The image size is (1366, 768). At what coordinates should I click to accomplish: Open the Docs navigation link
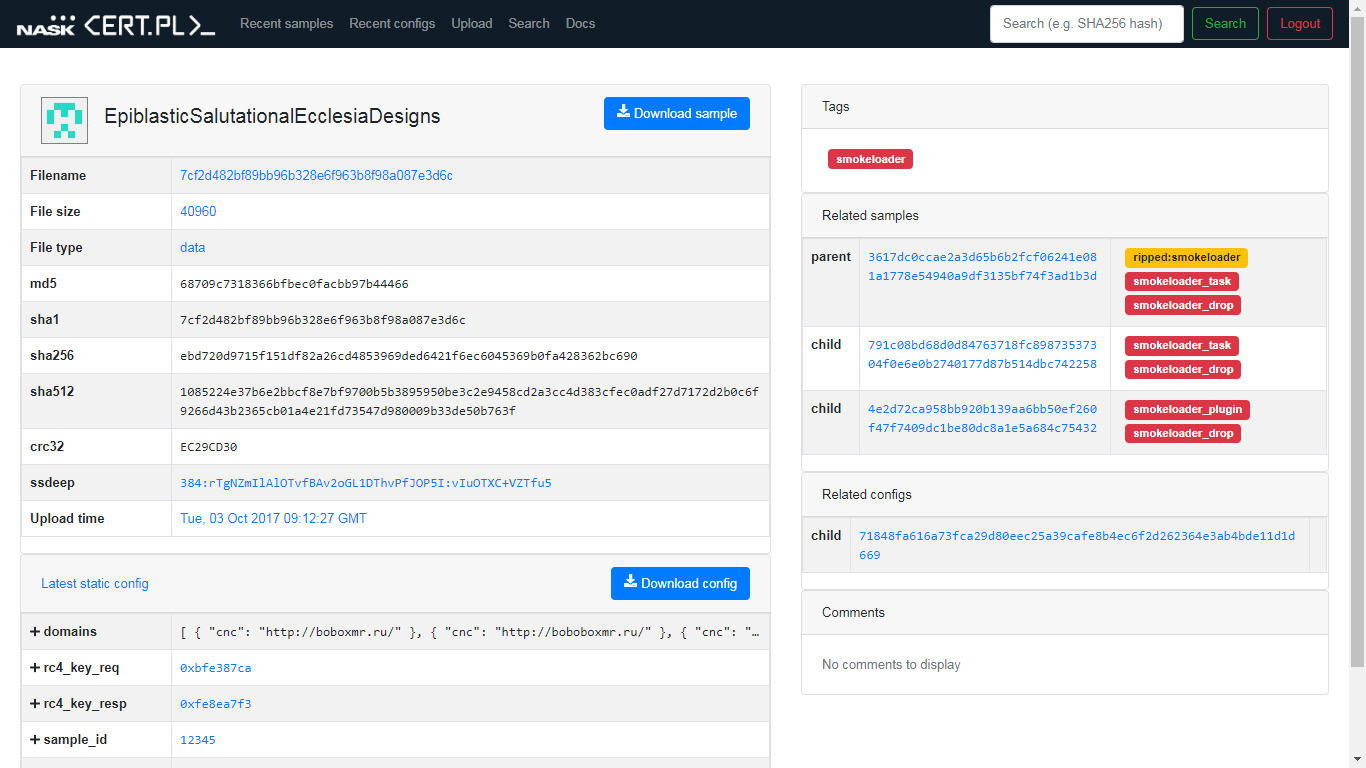pos(580,23)
